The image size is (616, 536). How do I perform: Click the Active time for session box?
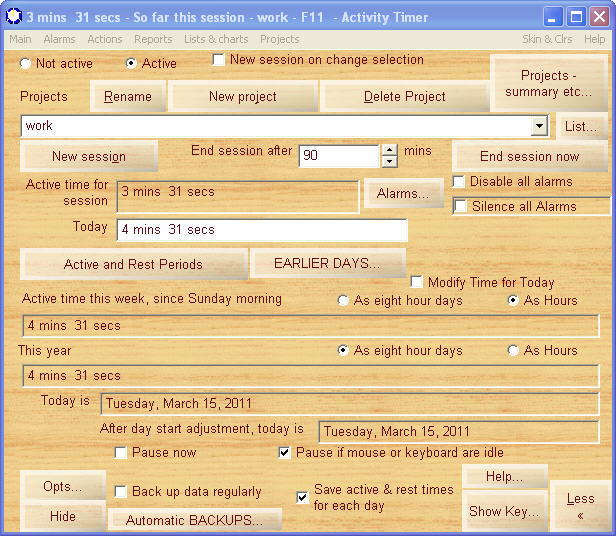tap(238, 197)
